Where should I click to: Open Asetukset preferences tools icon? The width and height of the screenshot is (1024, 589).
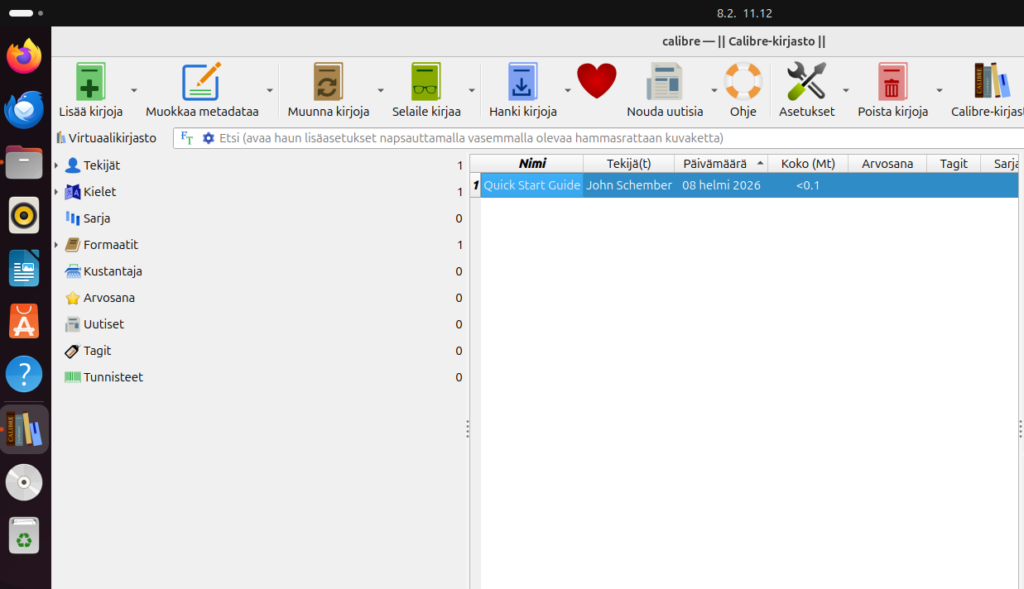pos(806,82)
